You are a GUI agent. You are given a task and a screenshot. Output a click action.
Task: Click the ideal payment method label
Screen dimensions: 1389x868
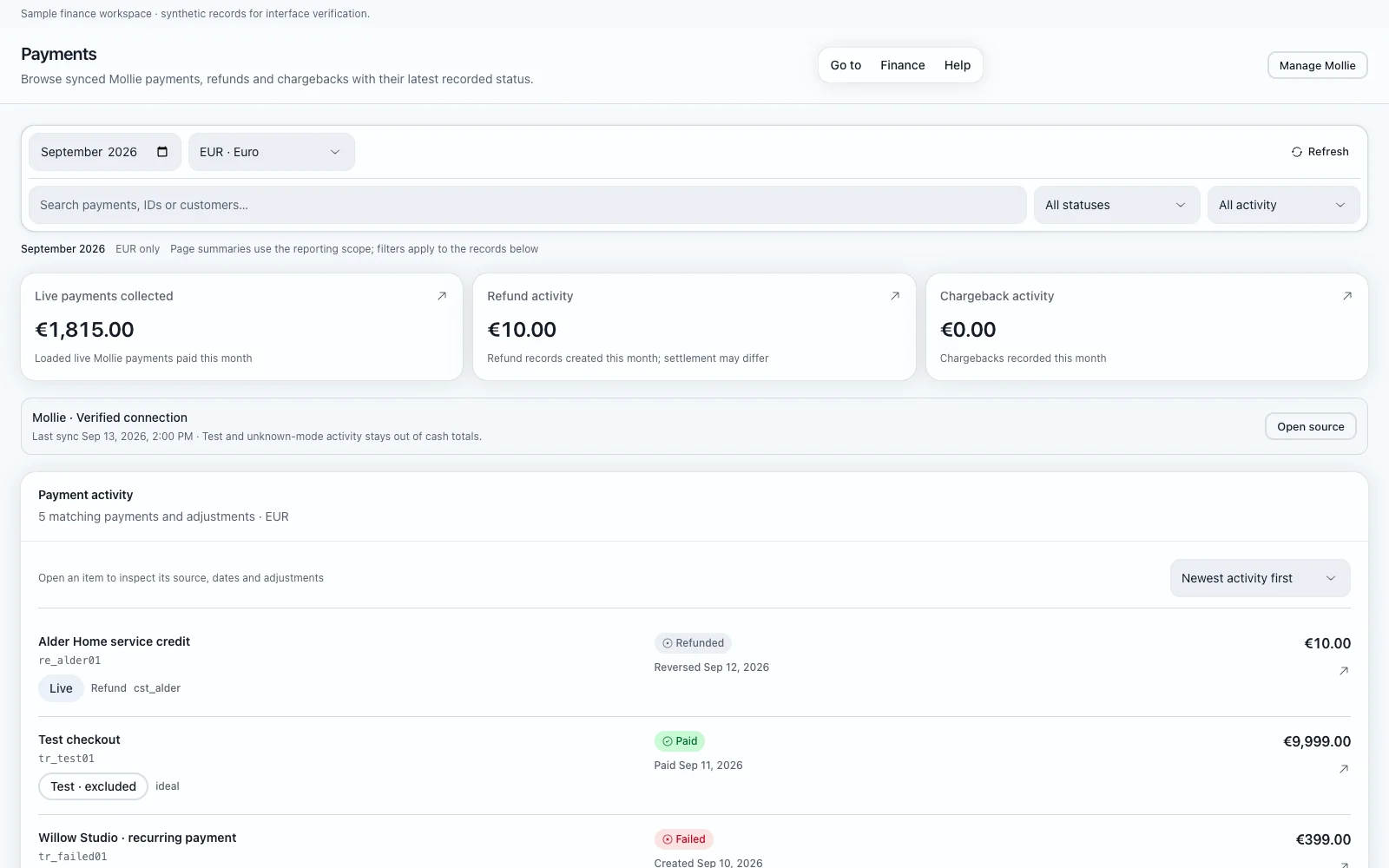(x=168, y=786)
